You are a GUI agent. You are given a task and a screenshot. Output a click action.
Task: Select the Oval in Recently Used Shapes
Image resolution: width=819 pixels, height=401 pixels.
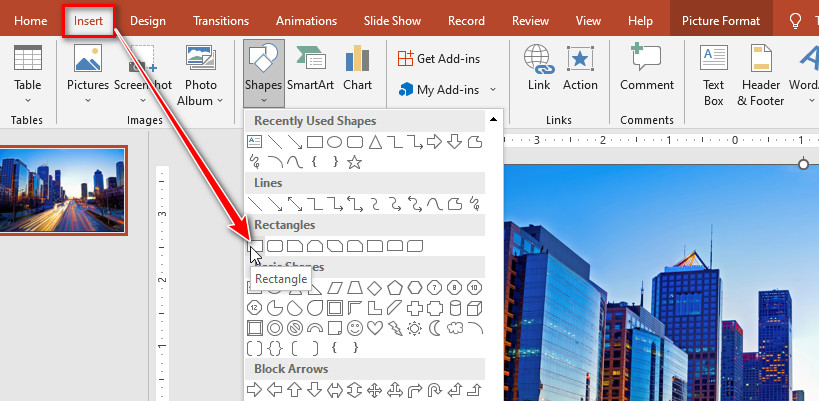pyautogui.click(x=334, y=141)
